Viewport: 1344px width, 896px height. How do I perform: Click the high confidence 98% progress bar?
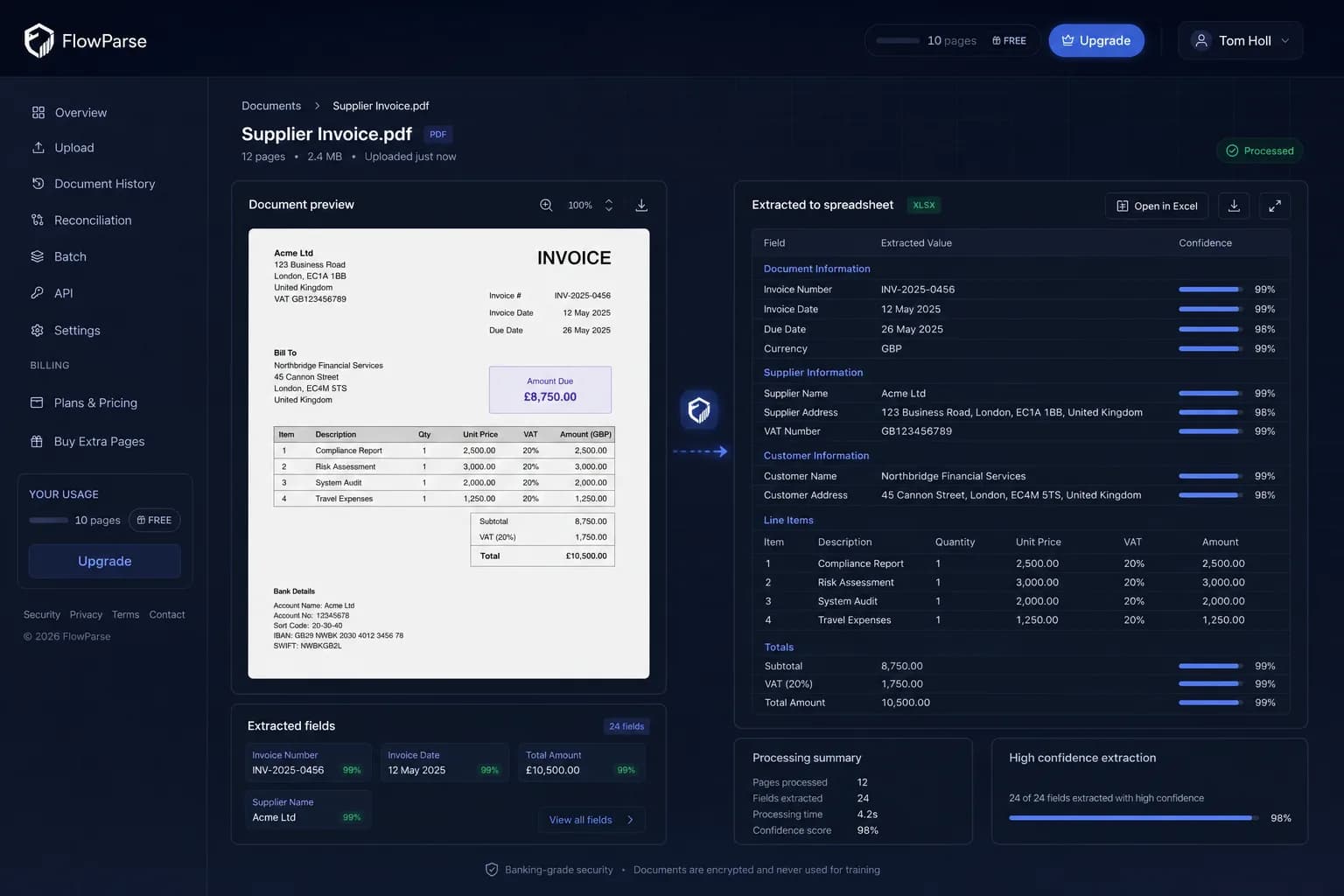(x=1133, y=818)
